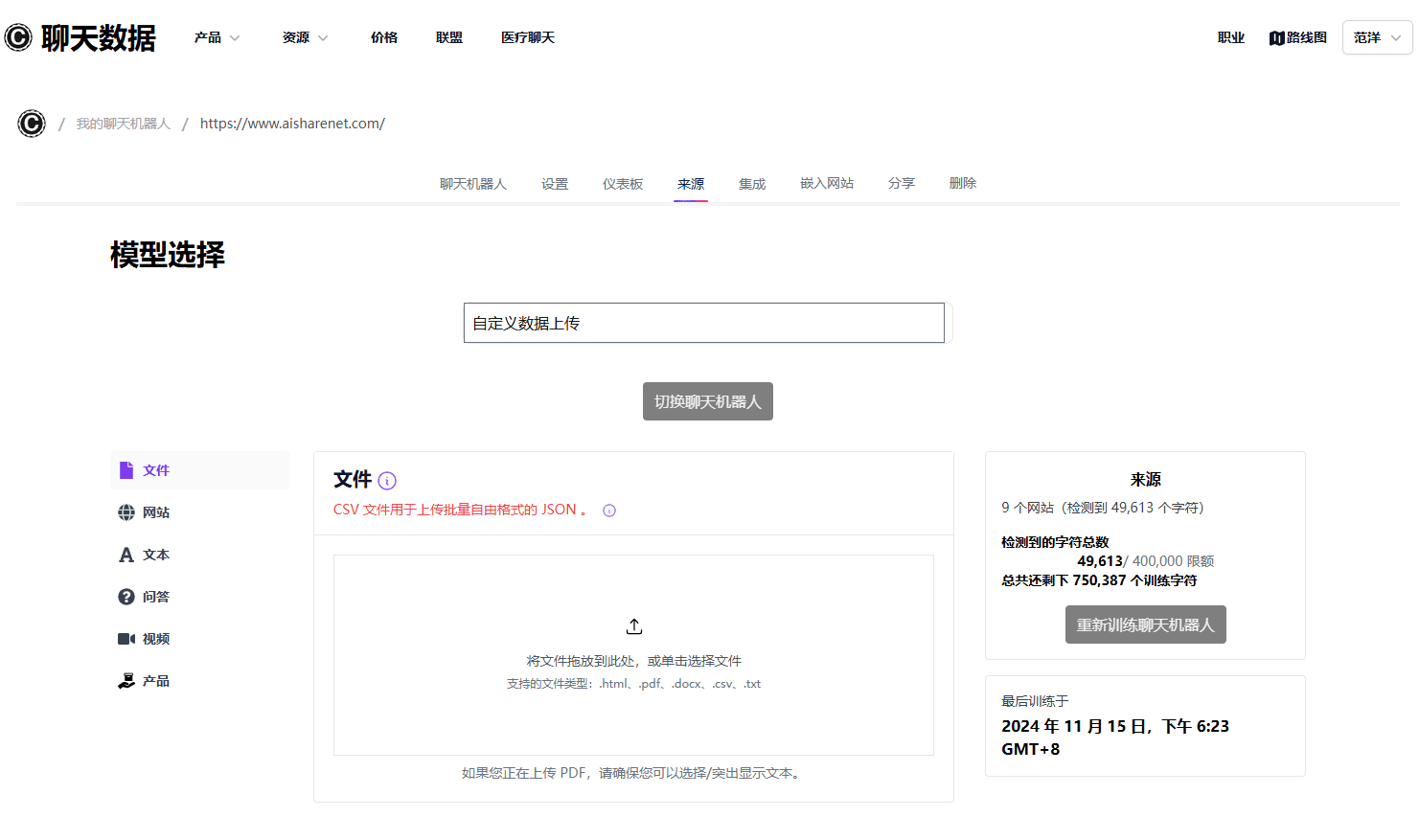The height and width of the screenshot is (840, 1419).
Task: Open the 职业 link in header
Action: tap(1231, 37)
